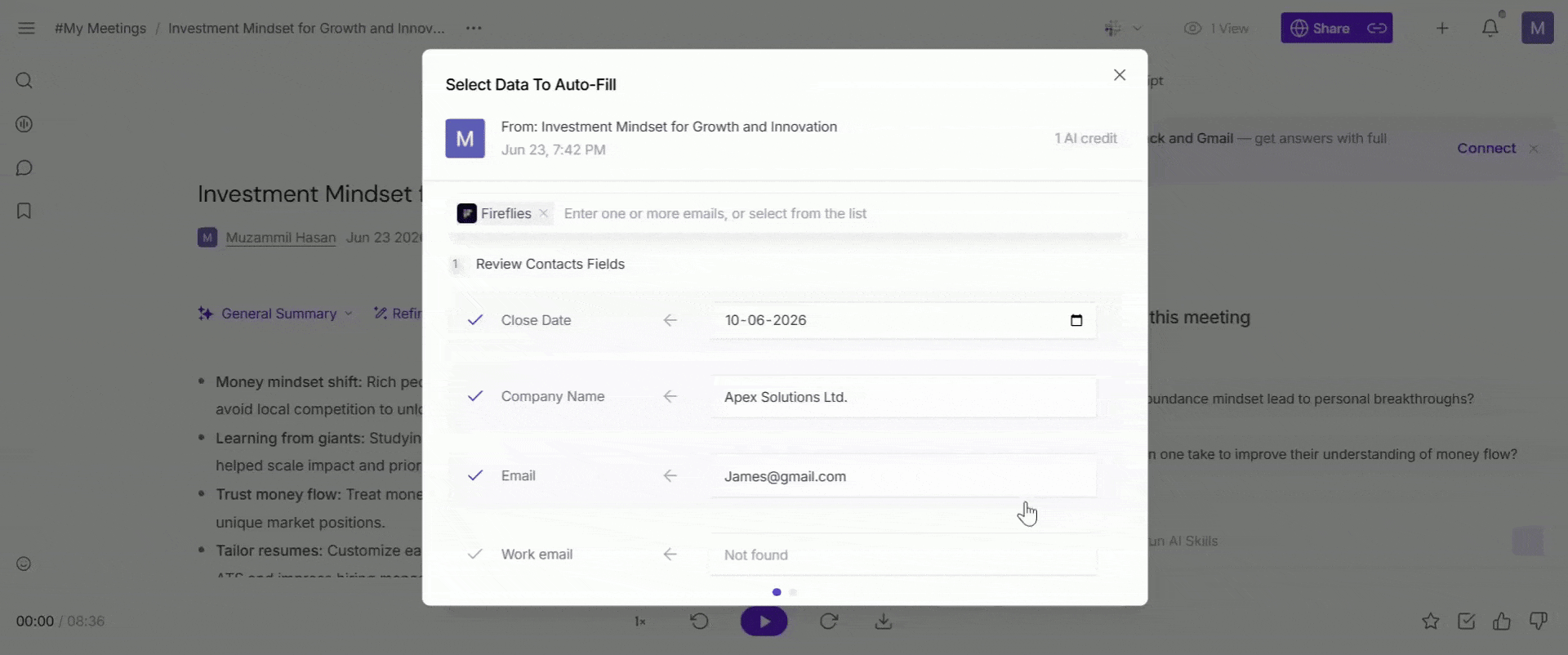1568x655 pixels.
Task: Download the recording
Action: tap(883, 622)
